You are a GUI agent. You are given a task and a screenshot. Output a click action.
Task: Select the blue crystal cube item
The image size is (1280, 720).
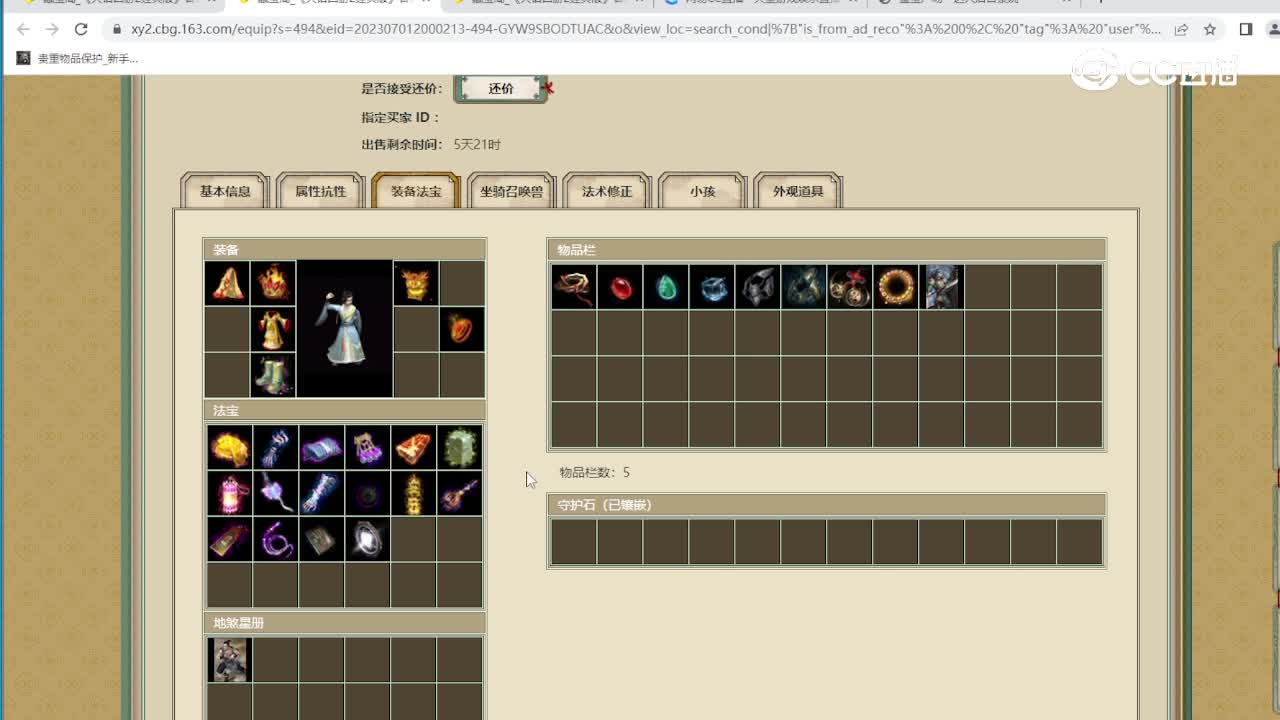(712, 287)
